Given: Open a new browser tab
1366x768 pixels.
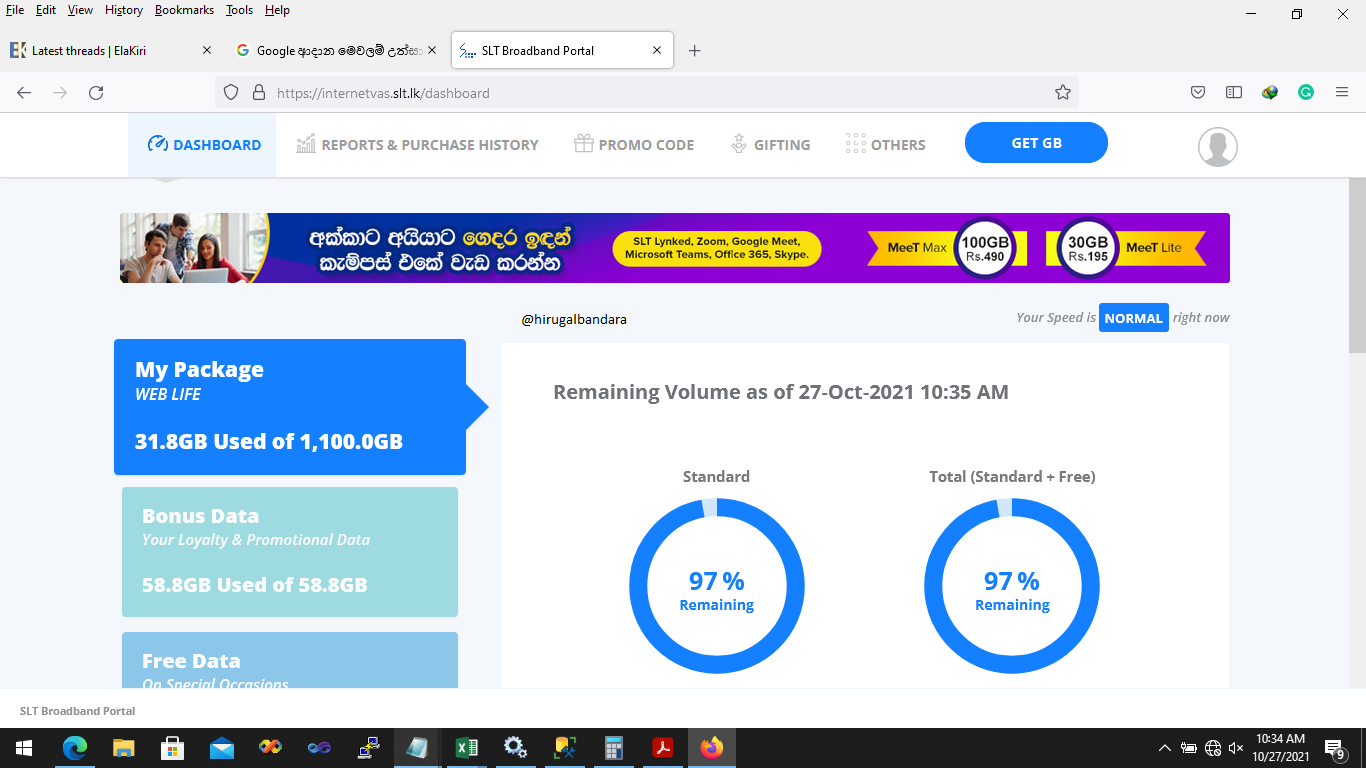Looking at the screenshot, I should [x=695, y=51].
